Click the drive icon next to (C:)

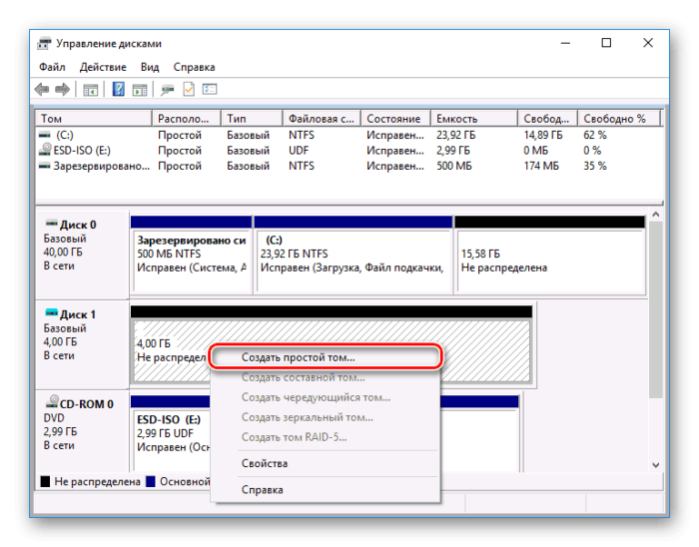45,135
